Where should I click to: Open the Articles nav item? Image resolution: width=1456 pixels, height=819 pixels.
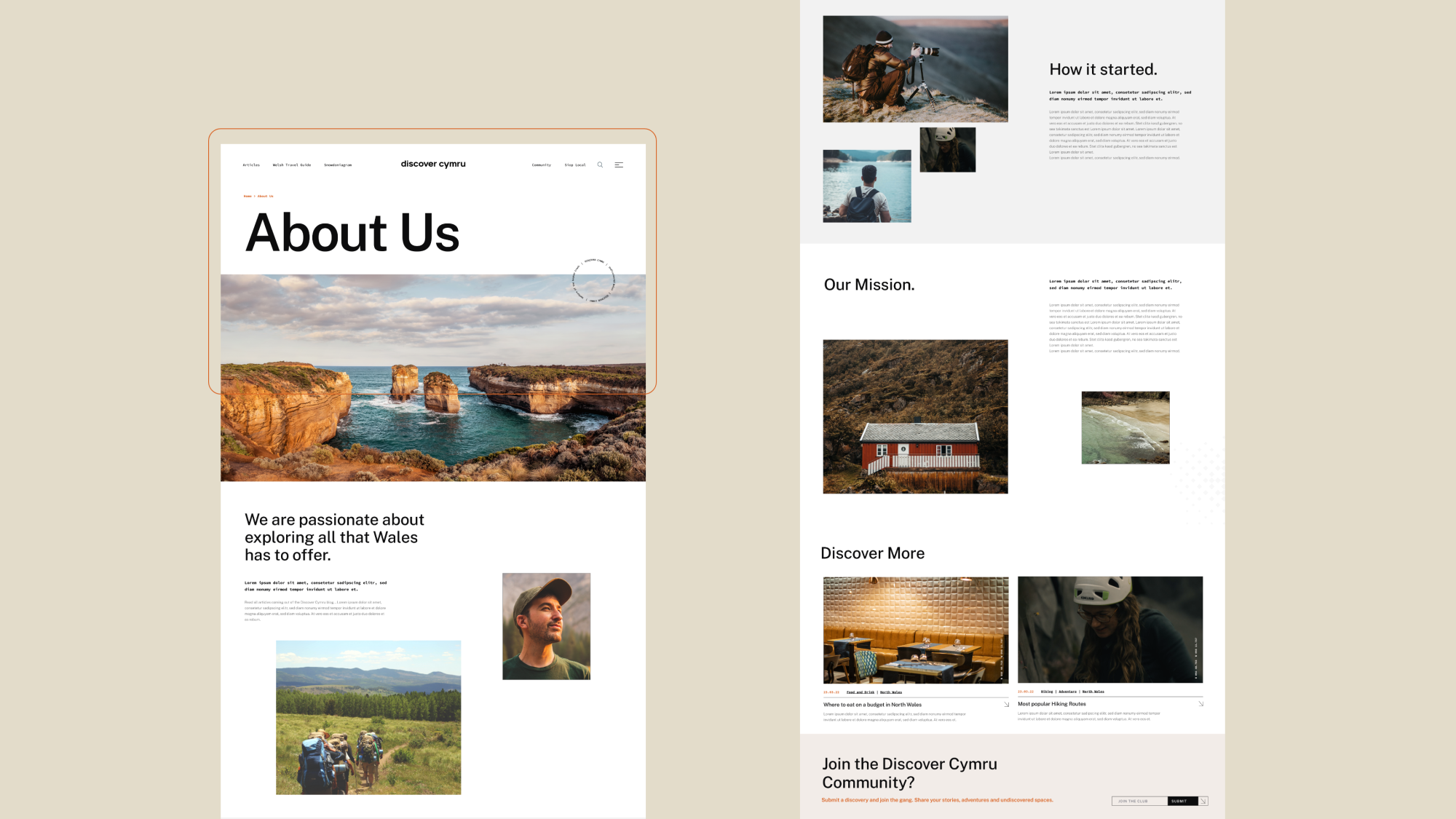click(x=251, y=165)
